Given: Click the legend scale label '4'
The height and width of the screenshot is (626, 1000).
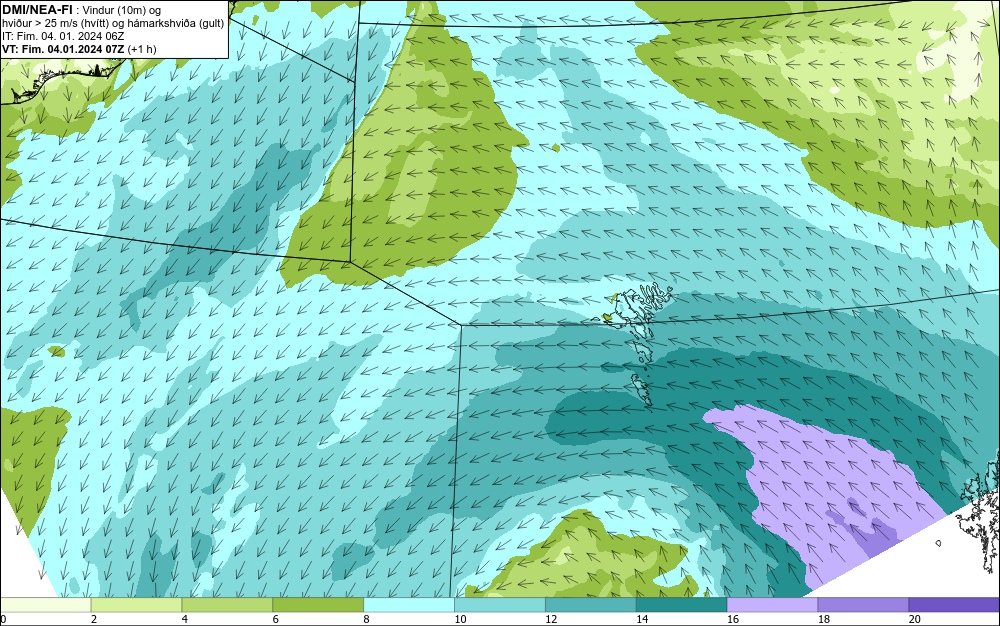Looking at the screenshot, I should point(184,619).
